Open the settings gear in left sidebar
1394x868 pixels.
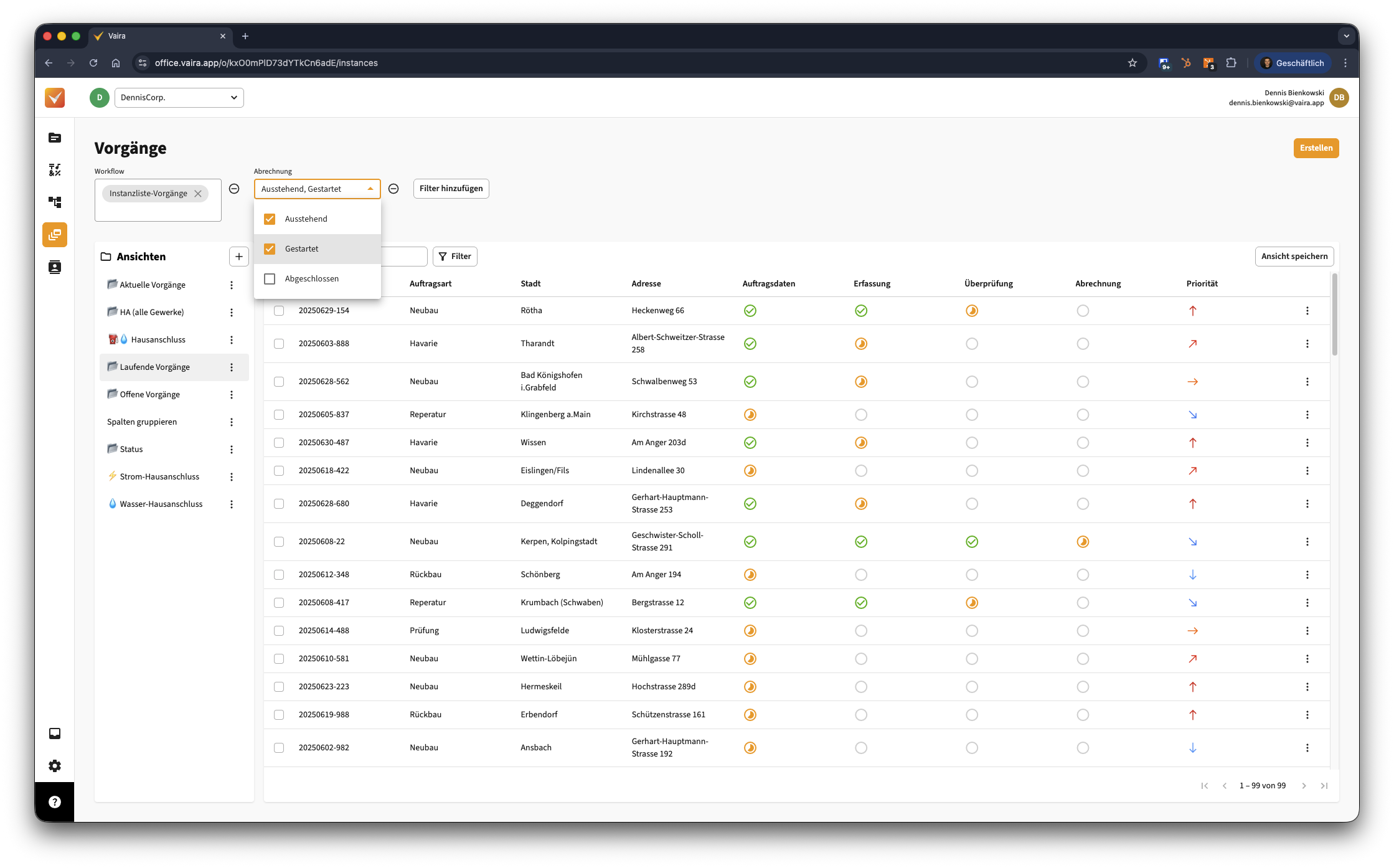click(x=55, y=766)
